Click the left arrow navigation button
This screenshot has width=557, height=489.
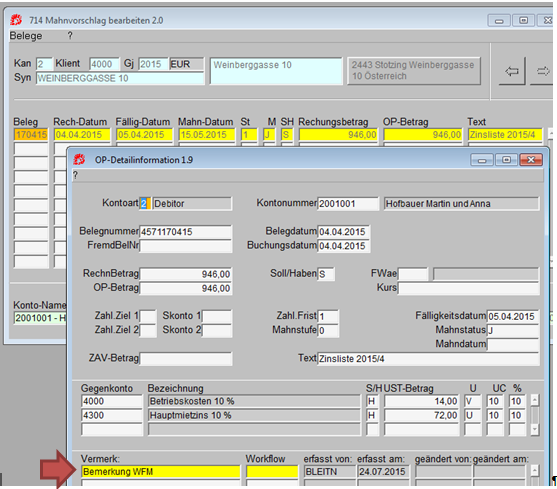coord(512,71)
